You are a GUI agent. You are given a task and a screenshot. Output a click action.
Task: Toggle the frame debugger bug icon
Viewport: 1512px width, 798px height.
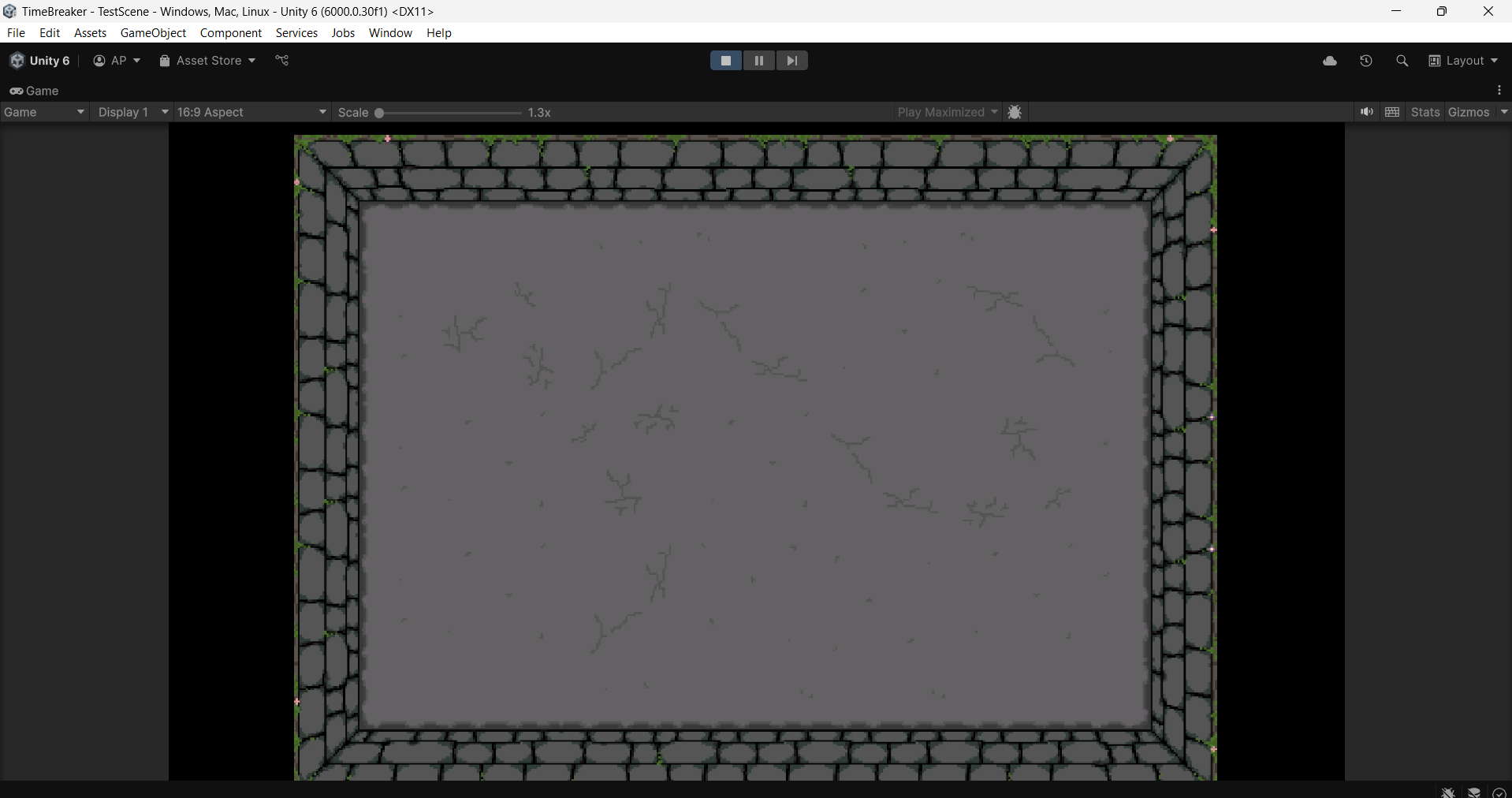click(x=1015, y=112)
